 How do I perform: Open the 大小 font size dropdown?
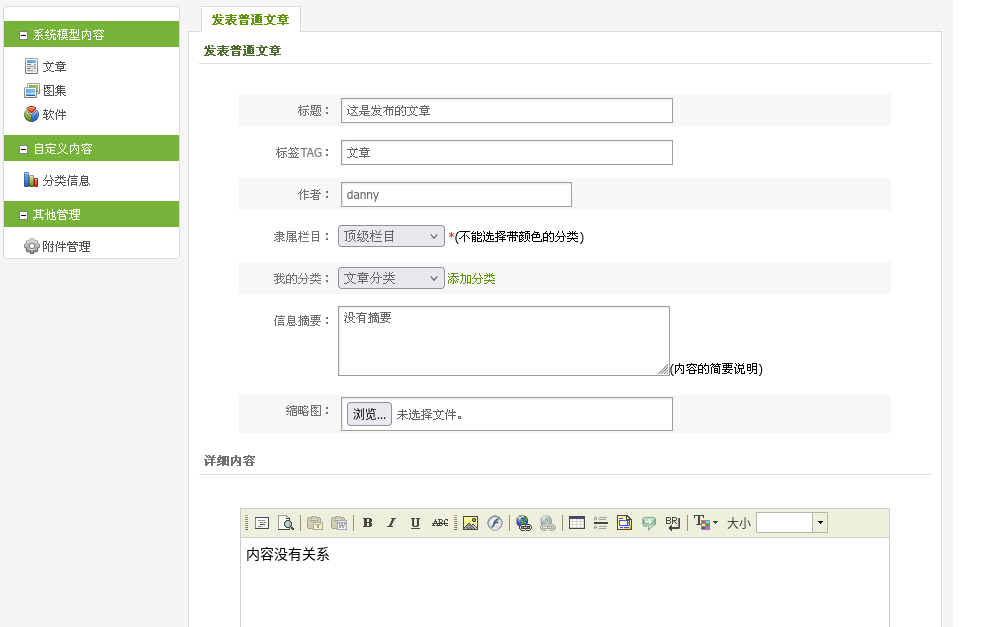(820, 523)
